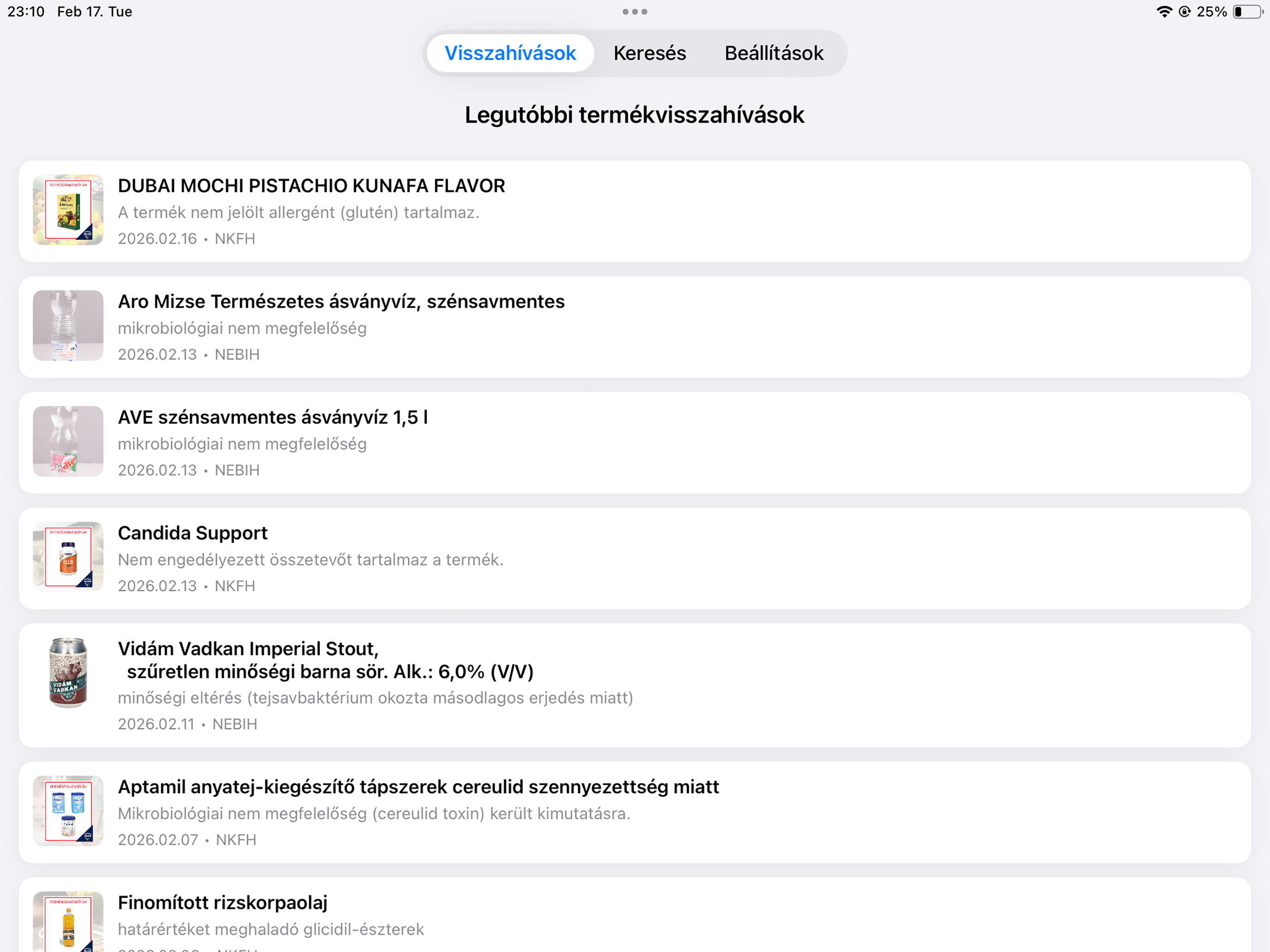Tap the 25% battery percentage
This screenshot has height=952, width=1270.
(1211, 12)
